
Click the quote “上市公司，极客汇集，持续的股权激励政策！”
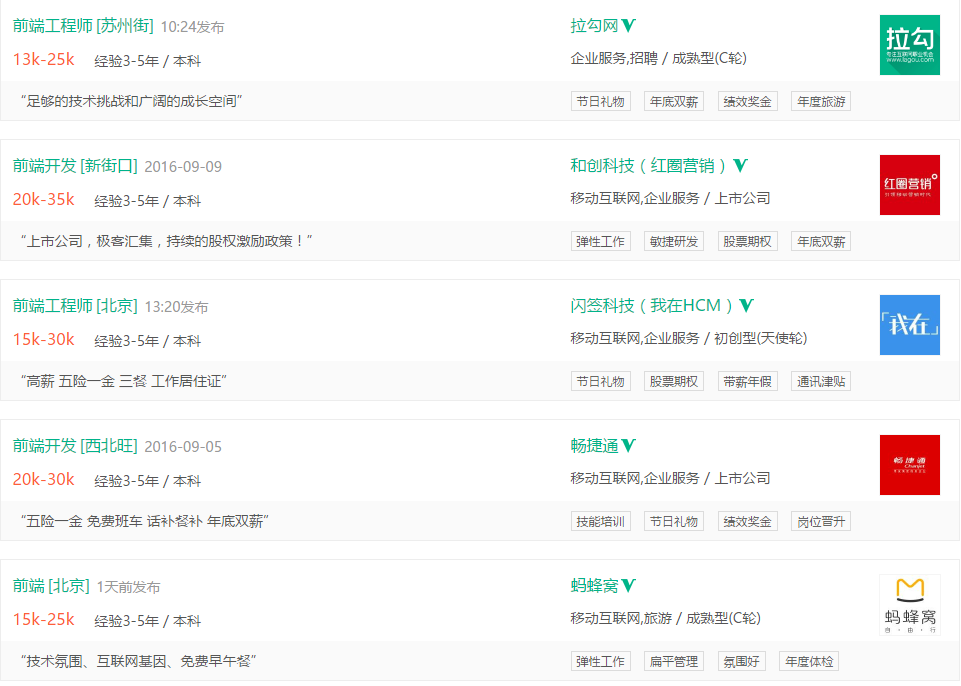[166, 241]
